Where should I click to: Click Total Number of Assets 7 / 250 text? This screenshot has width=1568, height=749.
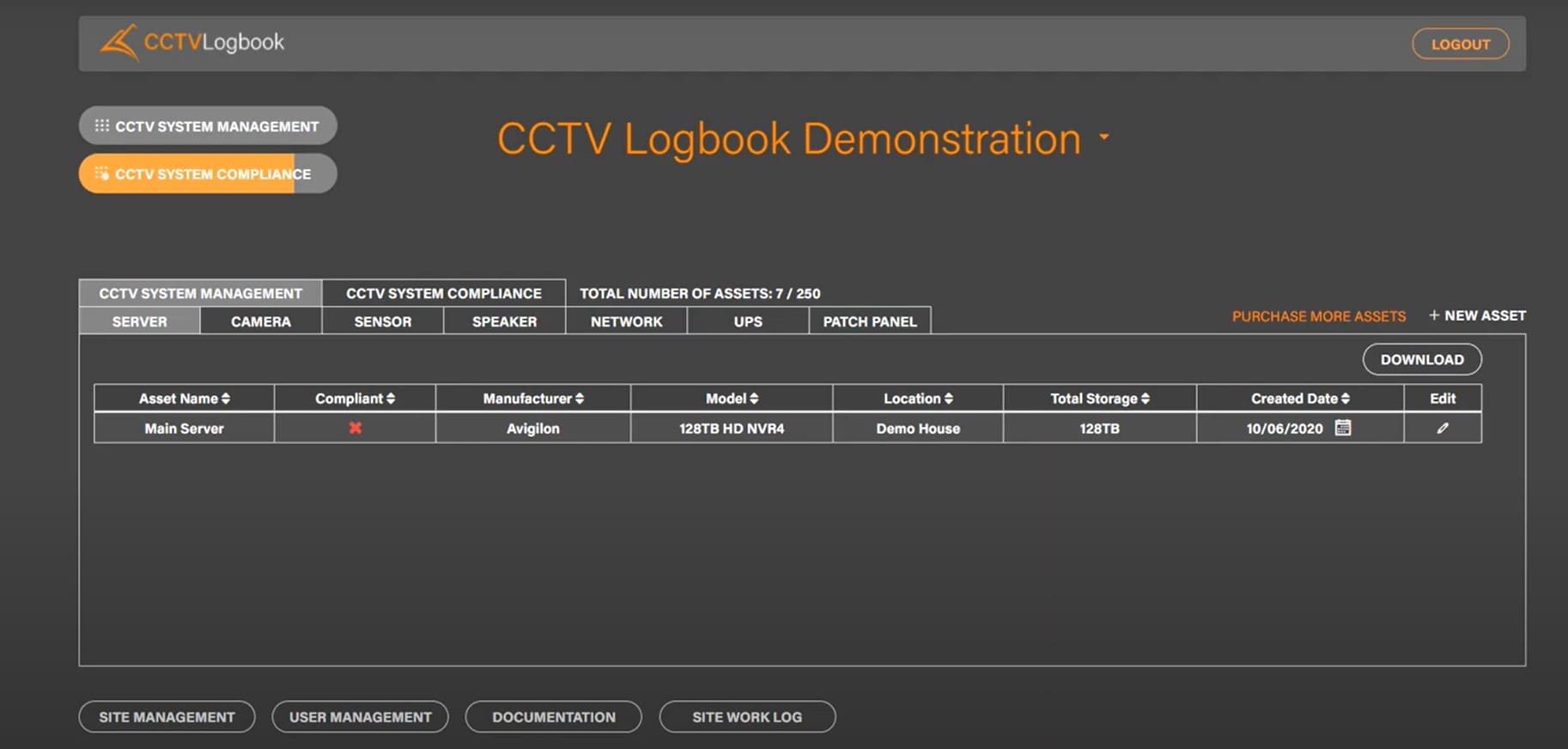[x=700, y=293]
